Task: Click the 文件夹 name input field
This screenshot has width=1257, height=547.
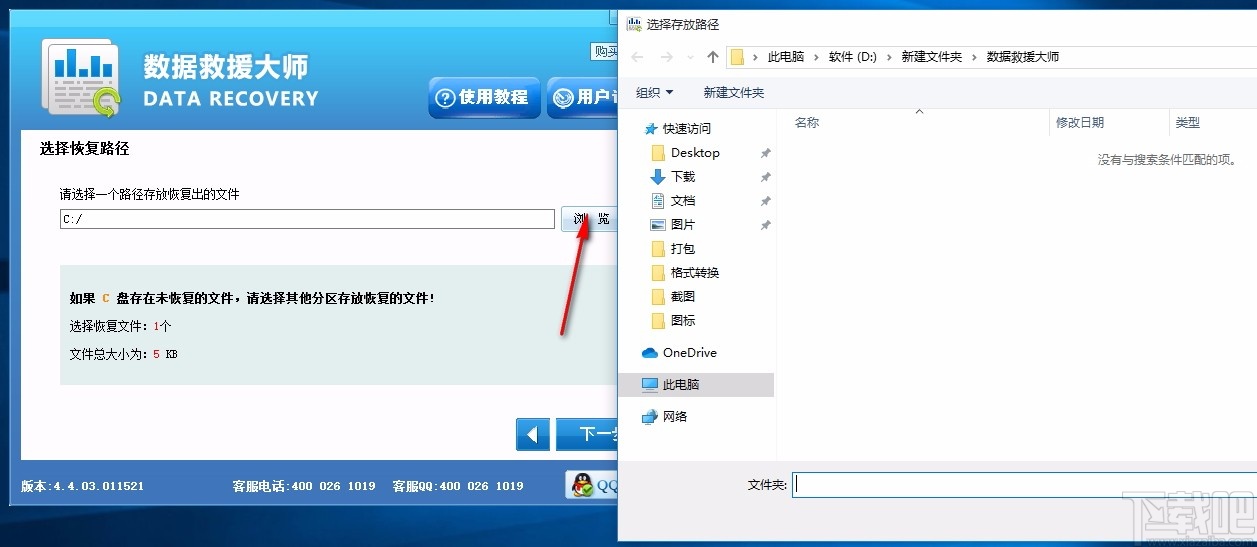Action: 1025,485
